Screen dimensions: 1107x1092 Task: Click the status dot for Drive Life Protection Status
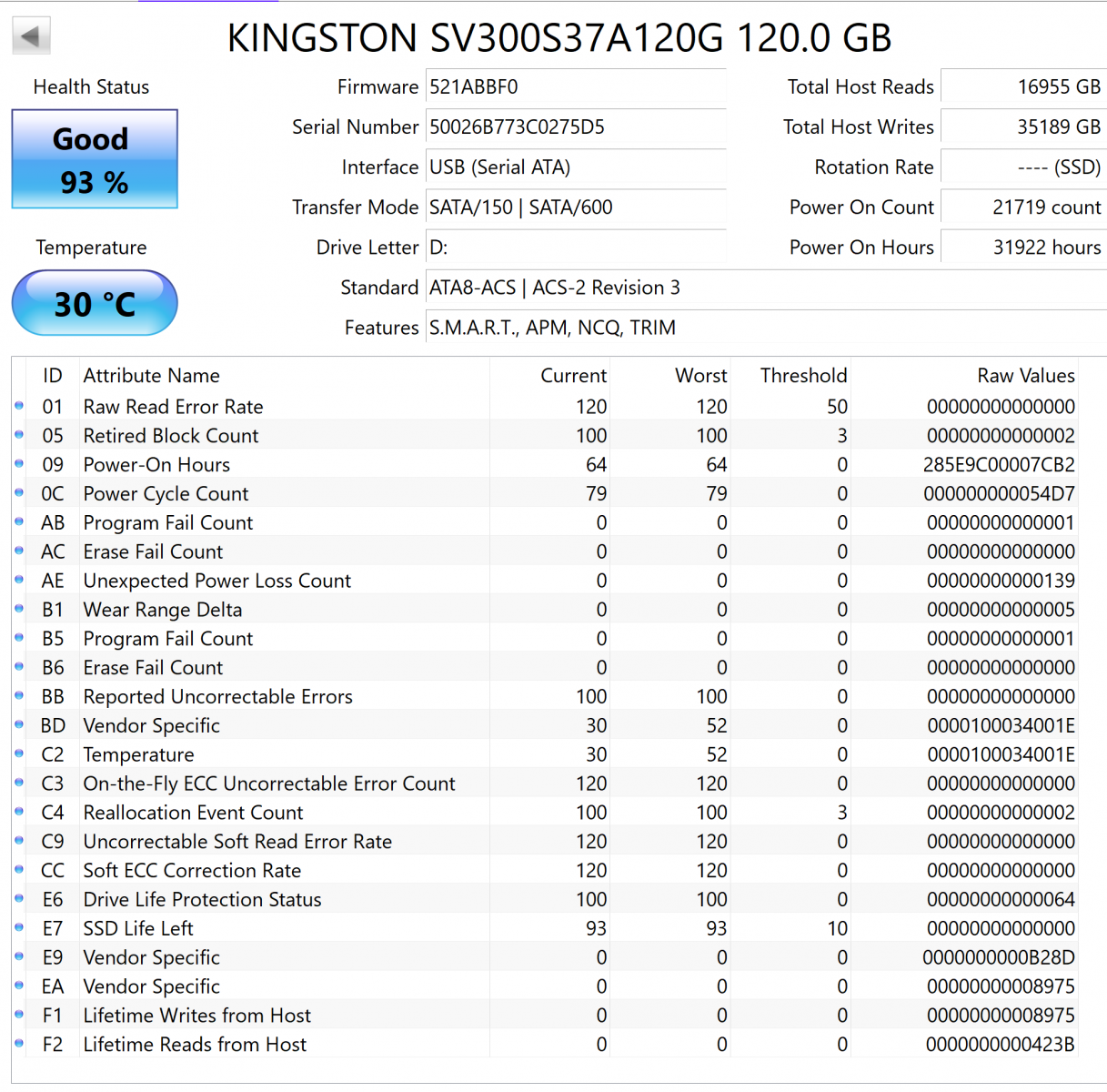tap(19, 899)
